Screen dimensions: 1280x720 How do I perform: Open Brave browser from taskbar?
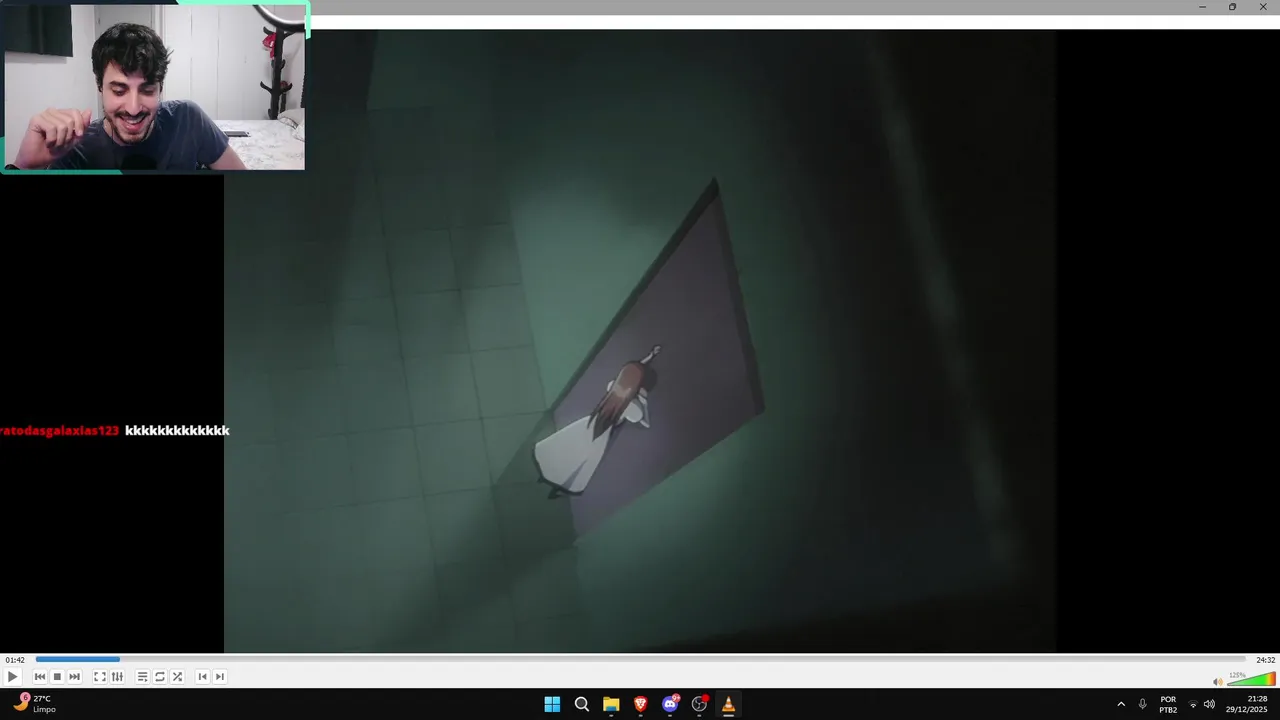(x=640, y=704)
